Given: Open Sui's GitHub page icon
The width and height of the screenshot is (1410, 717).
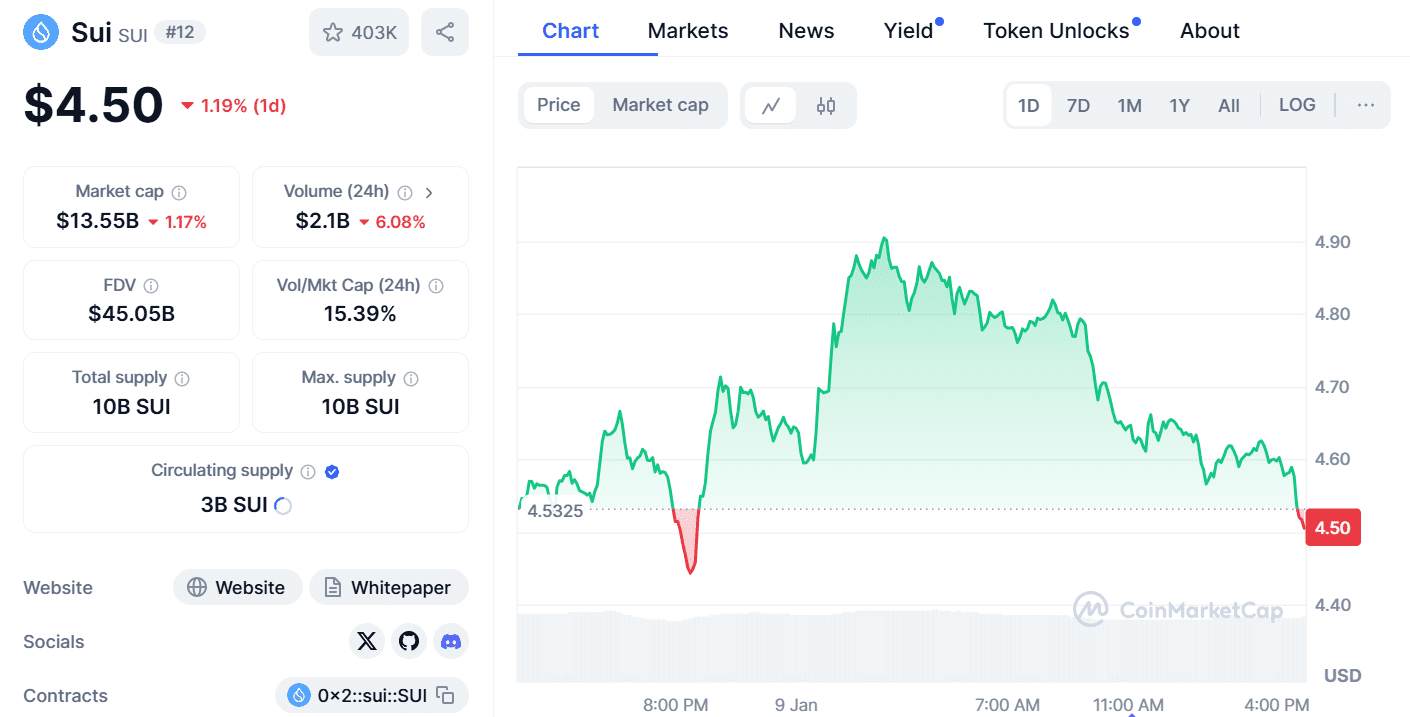Looking at the screenshot, I should 409,641.
